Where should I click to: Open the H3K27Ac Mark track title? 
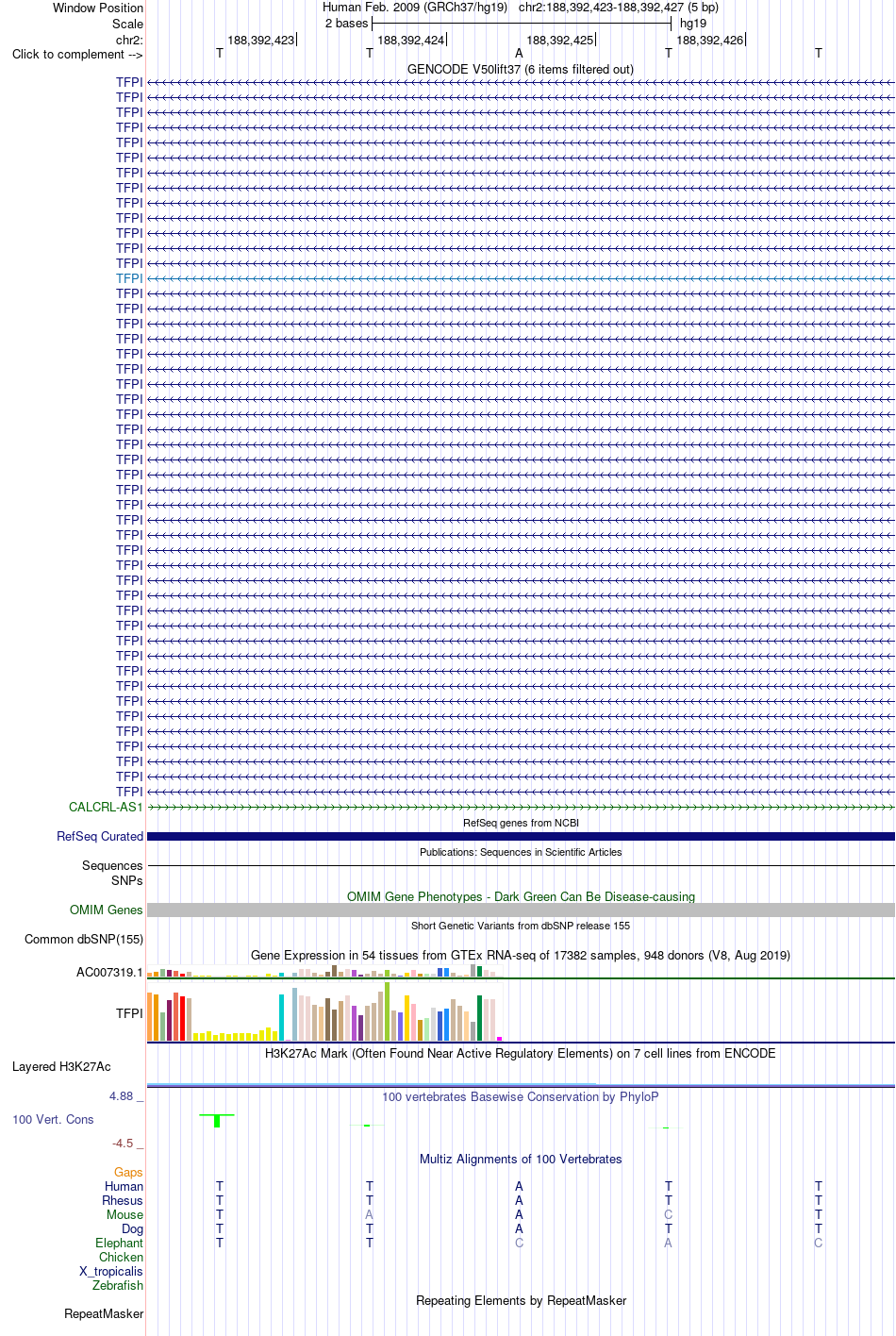tap(521, 1053)
